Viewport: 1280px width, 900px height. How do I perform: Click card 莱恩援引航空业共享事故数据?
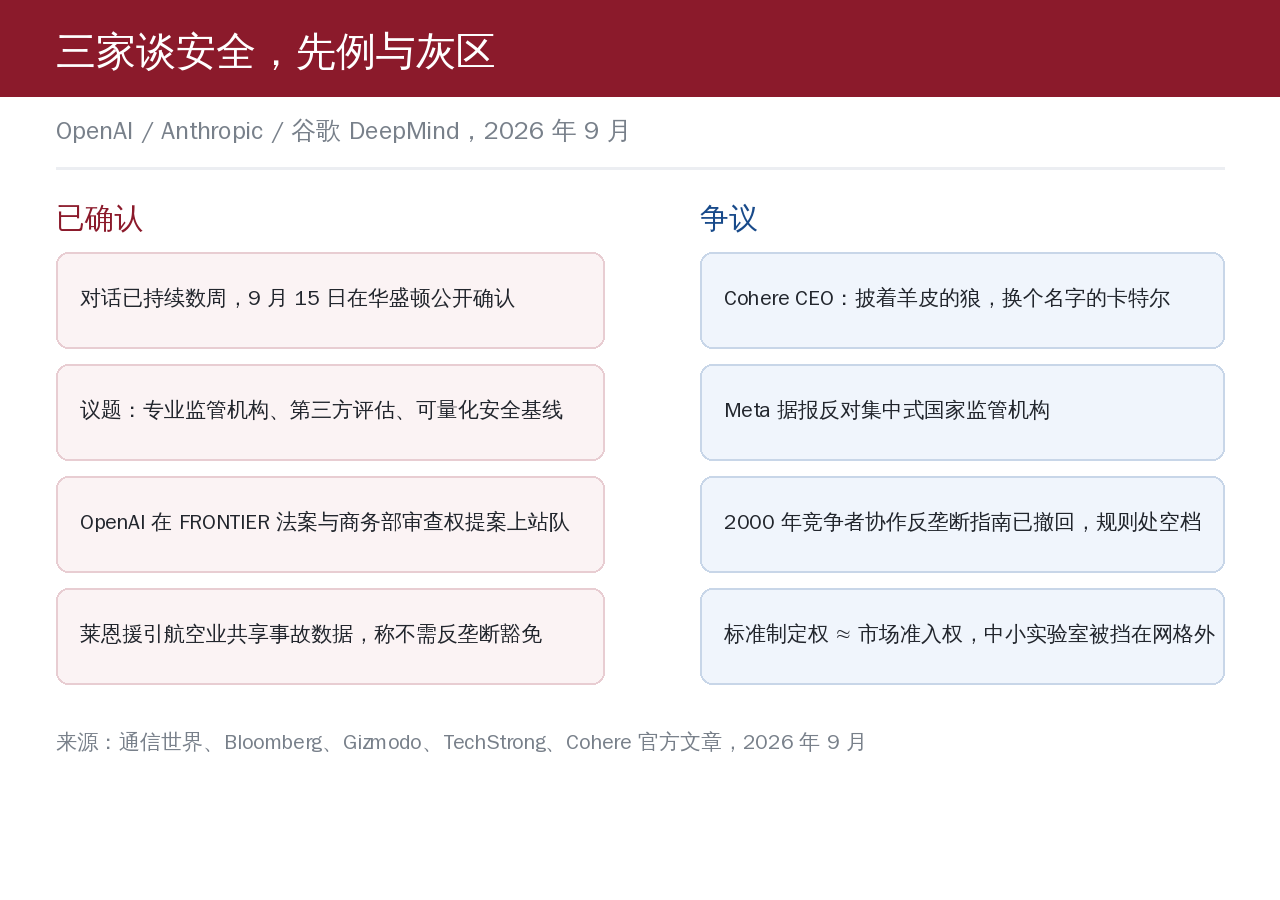pyautogui.click(x=330, y=636)
